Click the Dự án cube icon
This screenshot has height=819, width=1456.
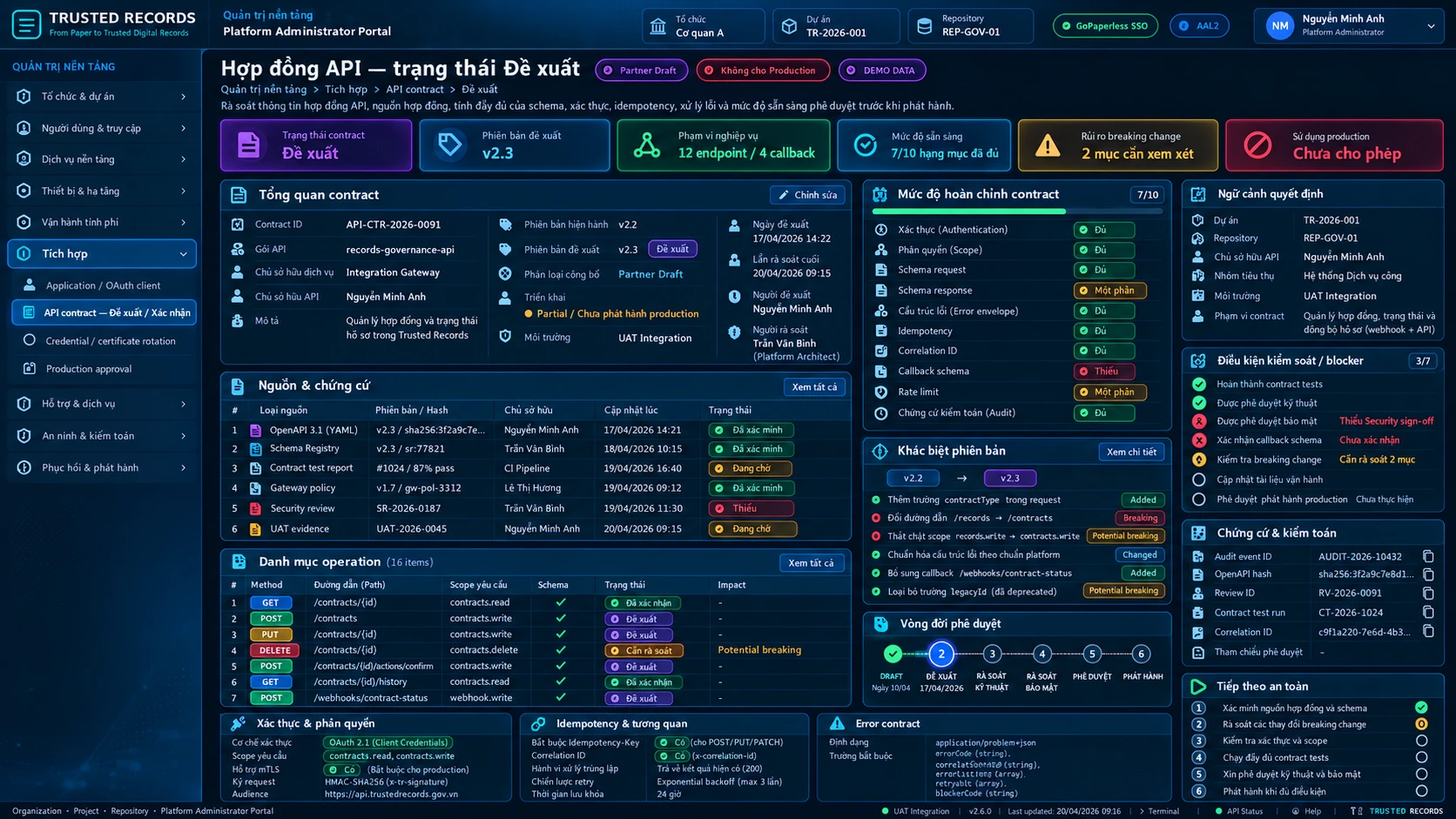pos(789,26)
